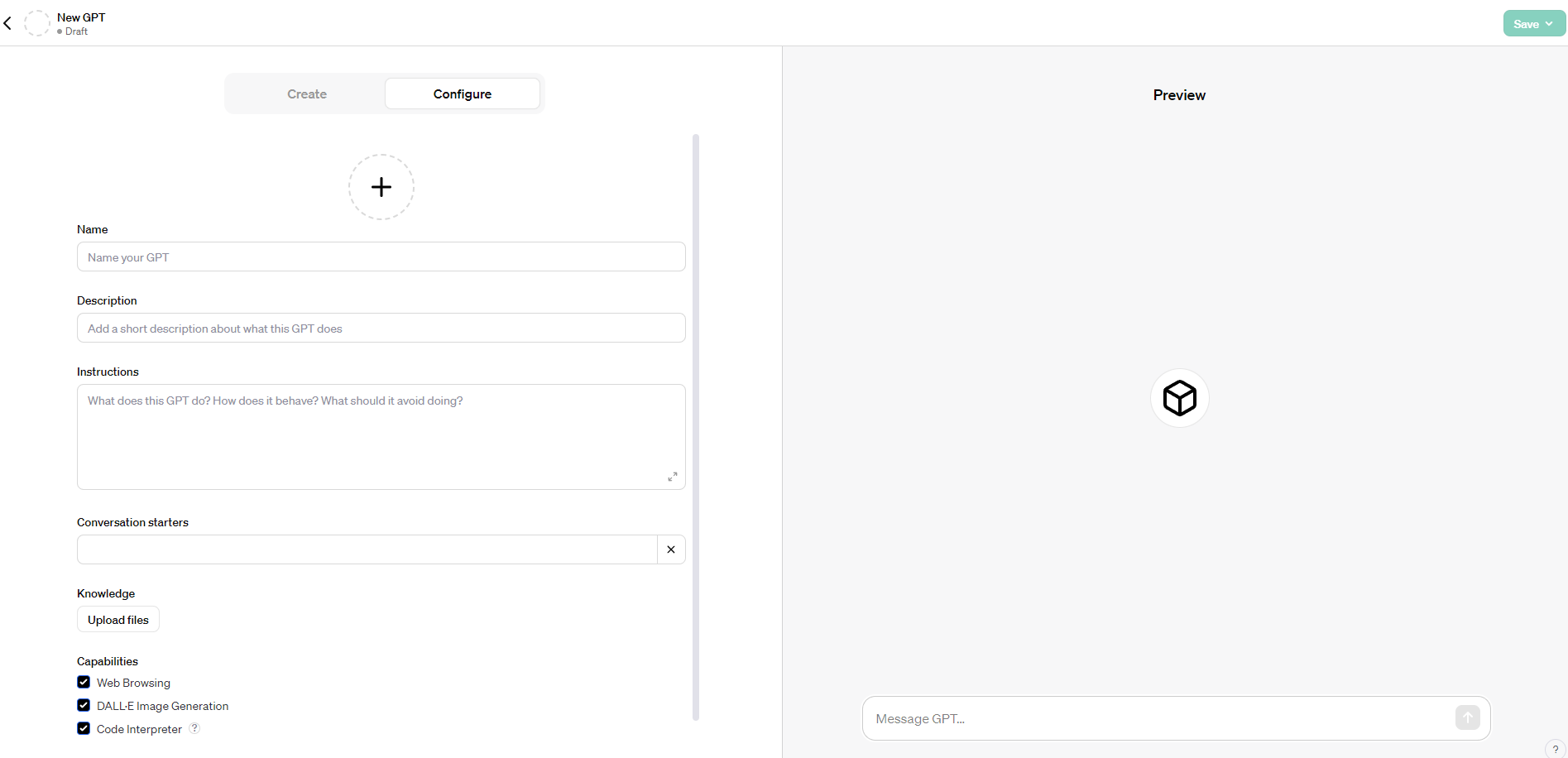Disable the Web Browsing checkbox
Viewport: 1568px width, 758px height.
pos(84,682)
